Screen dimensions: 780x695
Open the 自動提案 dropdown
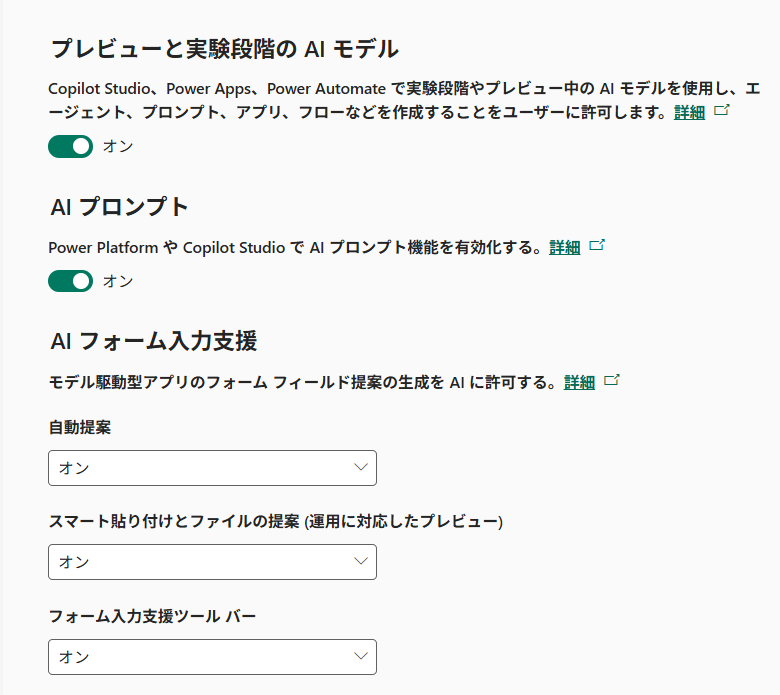coord(212,467)
